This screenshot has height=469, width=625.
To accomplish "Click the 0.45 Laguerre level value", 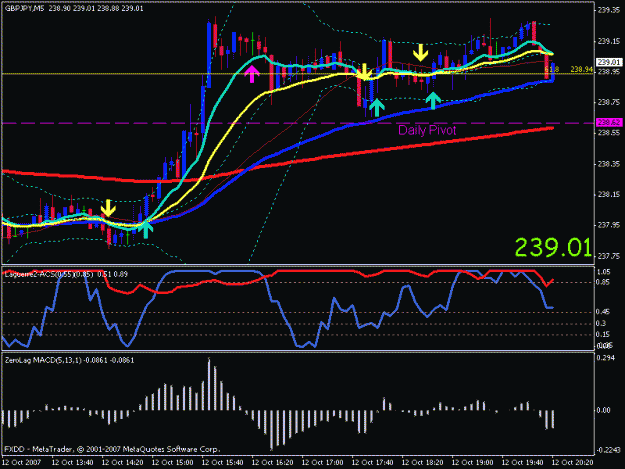I will coord(603,312).
